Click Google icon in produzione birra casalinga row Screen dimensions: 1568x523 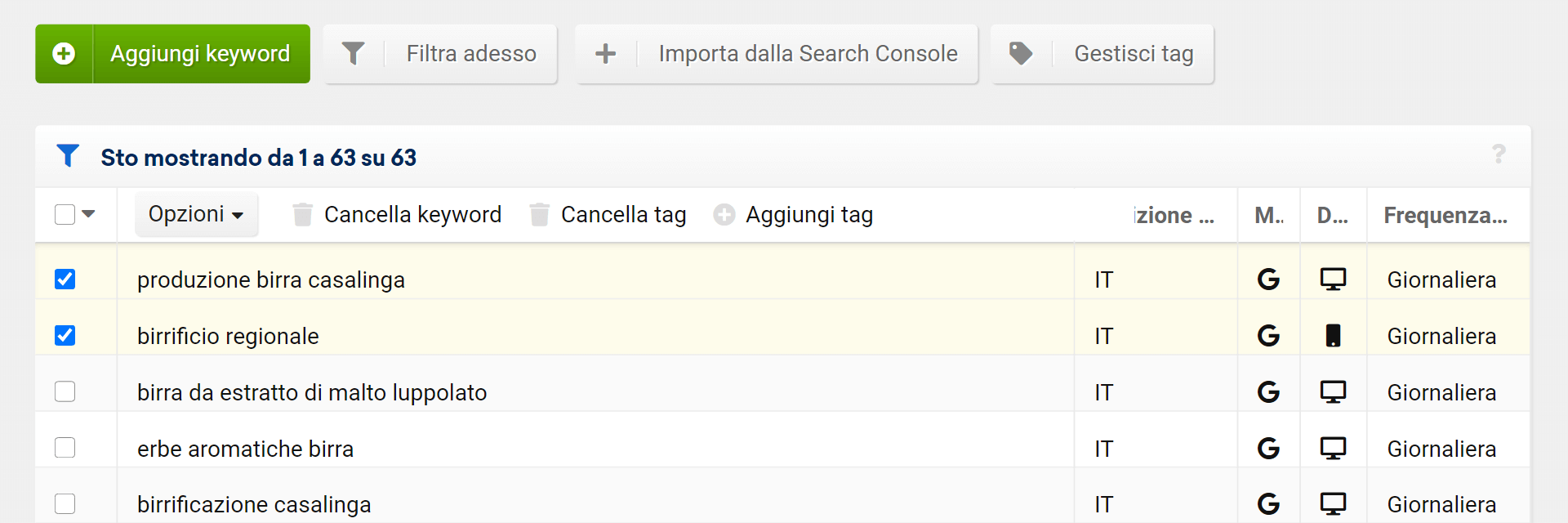pyautogui.click(x=1268, y=279)
